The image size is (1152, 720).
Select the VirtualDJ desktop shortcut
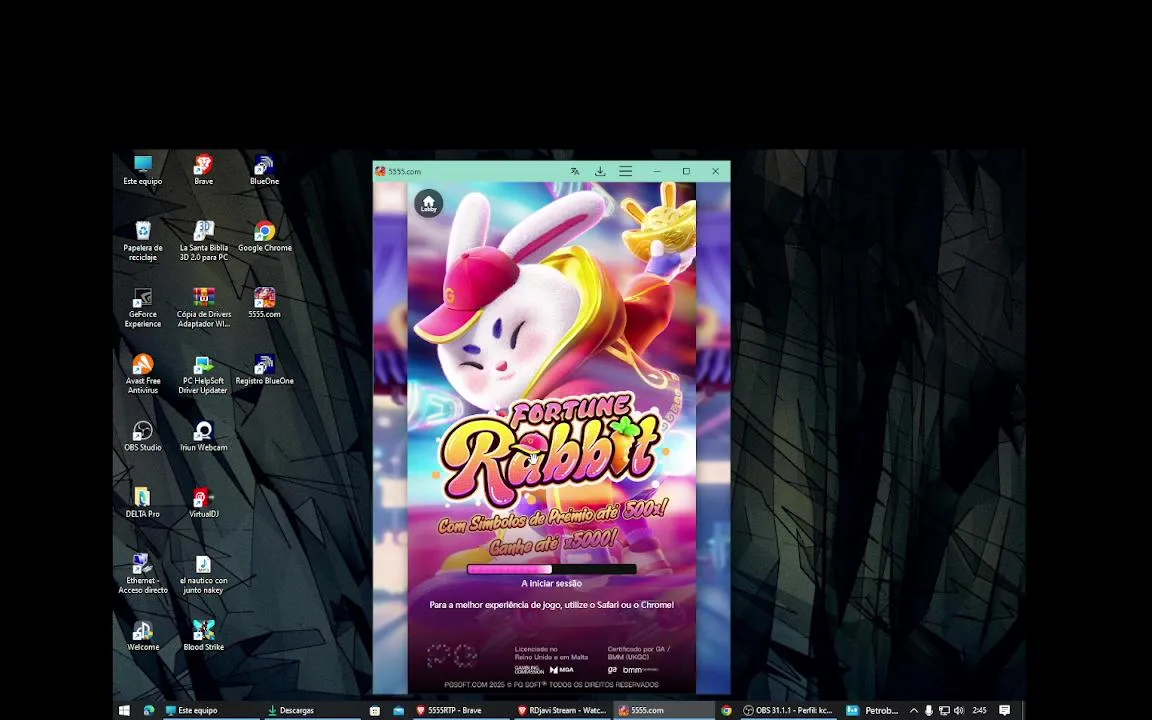tap(204, 503)
